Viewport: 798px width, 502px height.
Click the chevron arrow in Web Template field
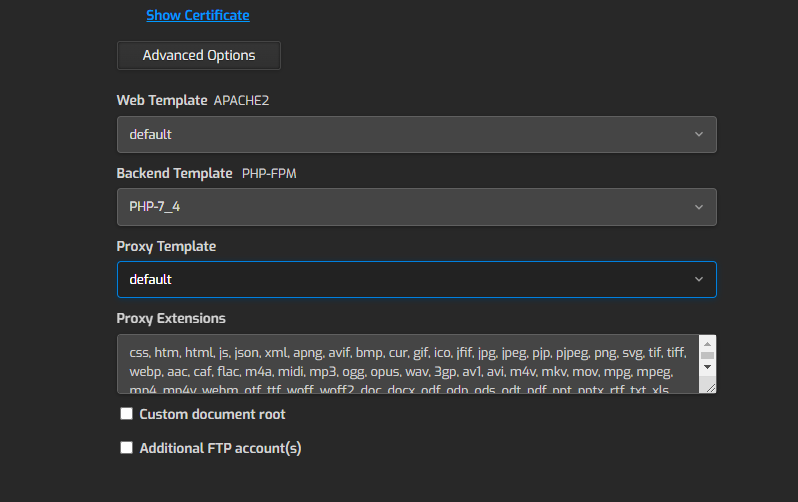[698, 134]
